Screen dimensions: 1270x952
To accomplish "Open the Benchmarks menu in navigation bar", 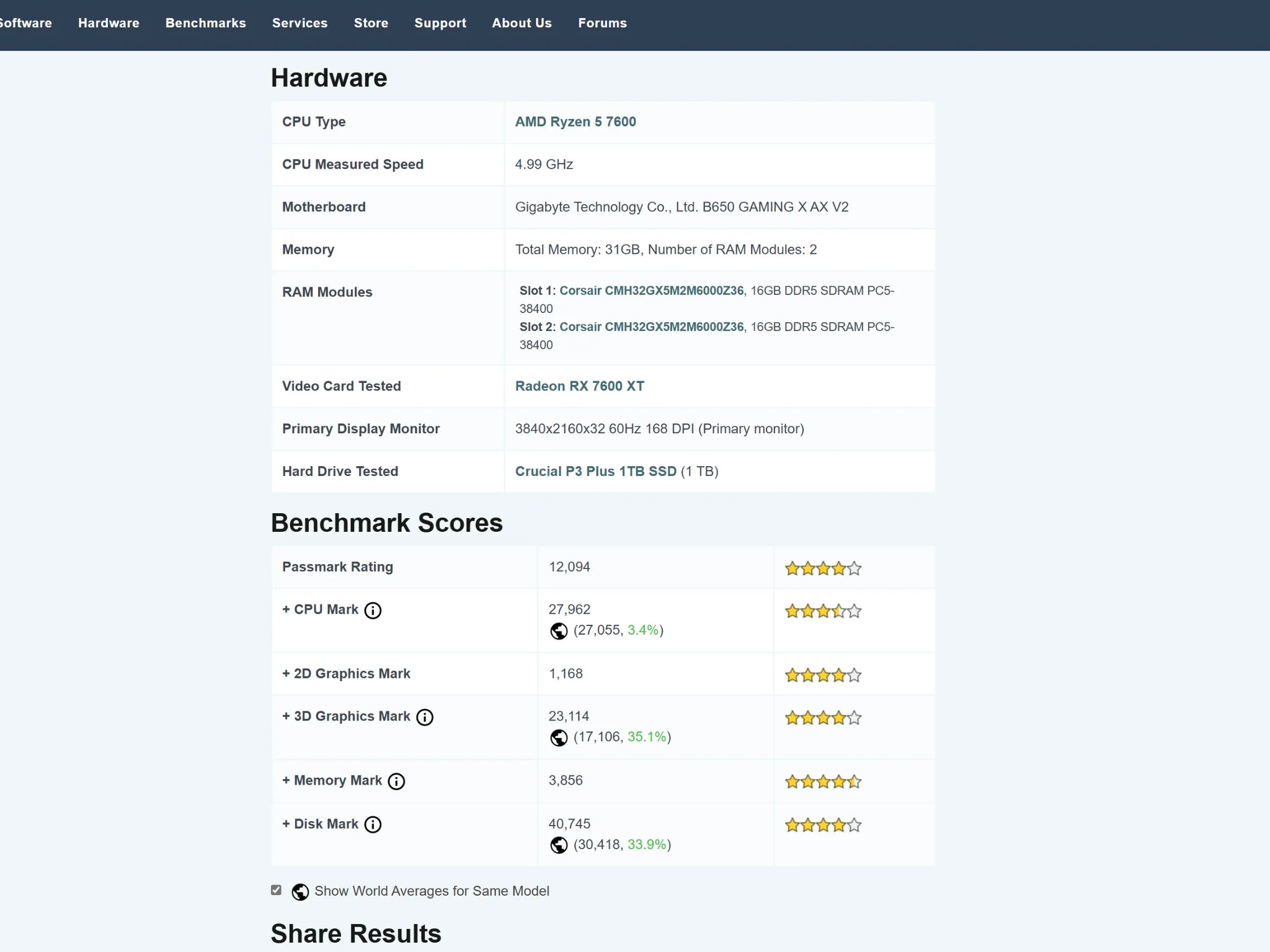I will (x=205, y=23).
